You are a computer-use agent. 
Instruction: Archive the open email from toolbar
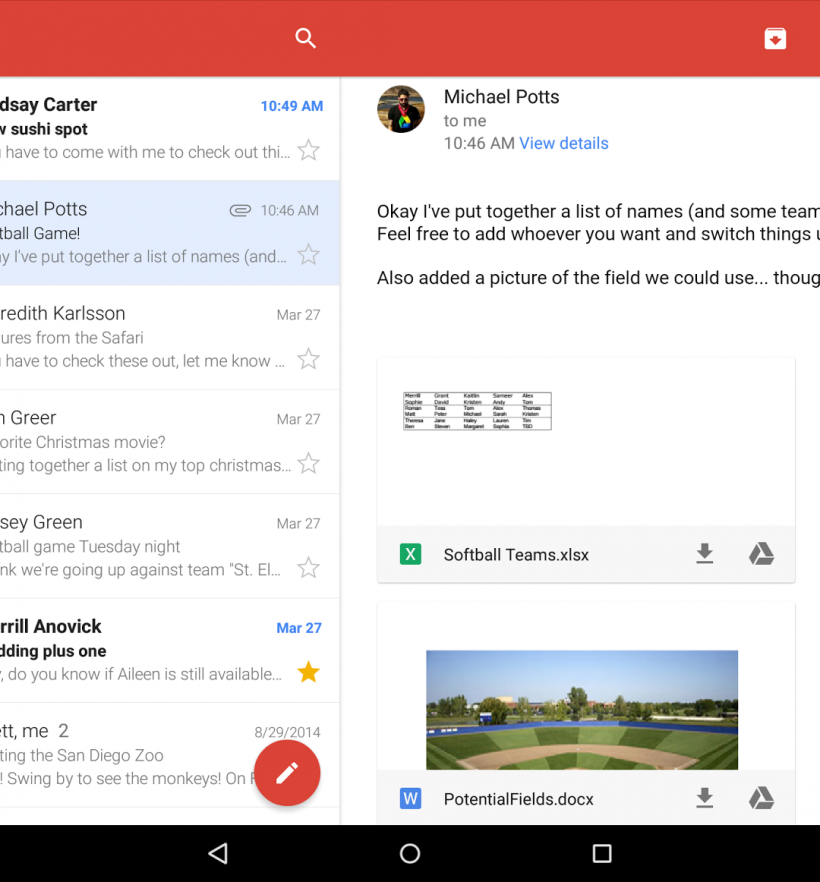click(x=775, y=38)
